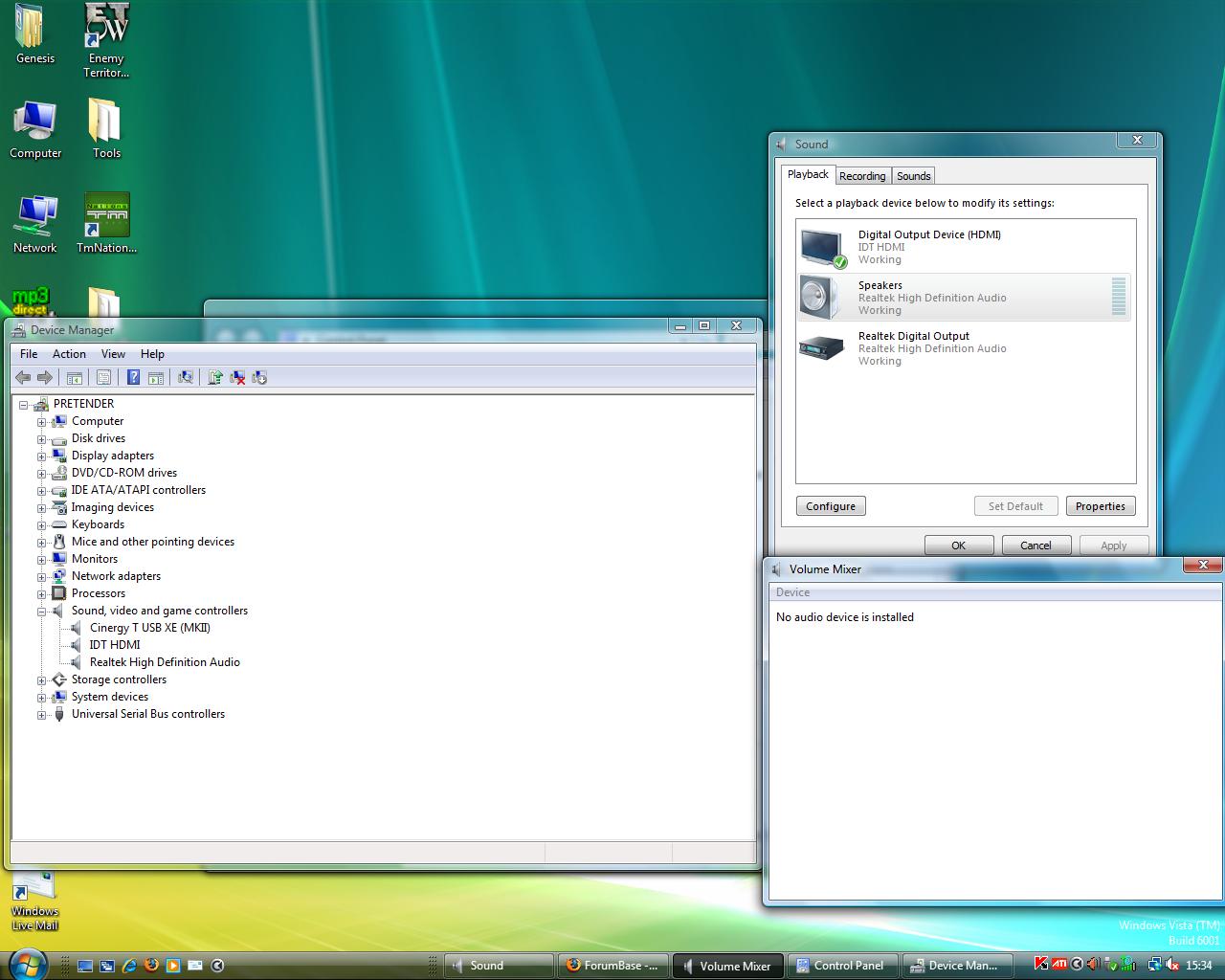Select Digital Output Device (HDMI) playback device

point(965,247)
